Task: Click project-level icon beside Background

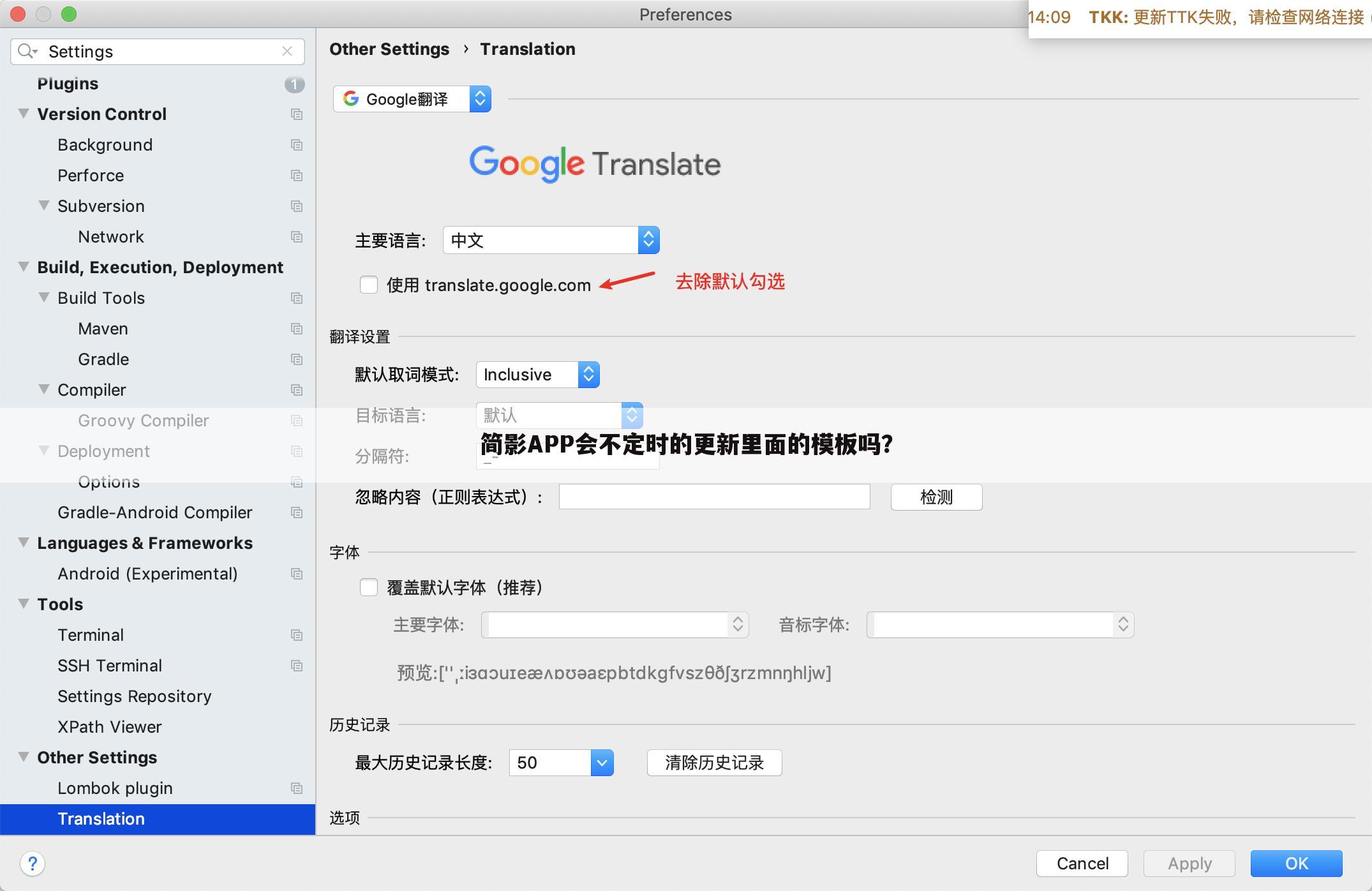Action: [297, 145]
